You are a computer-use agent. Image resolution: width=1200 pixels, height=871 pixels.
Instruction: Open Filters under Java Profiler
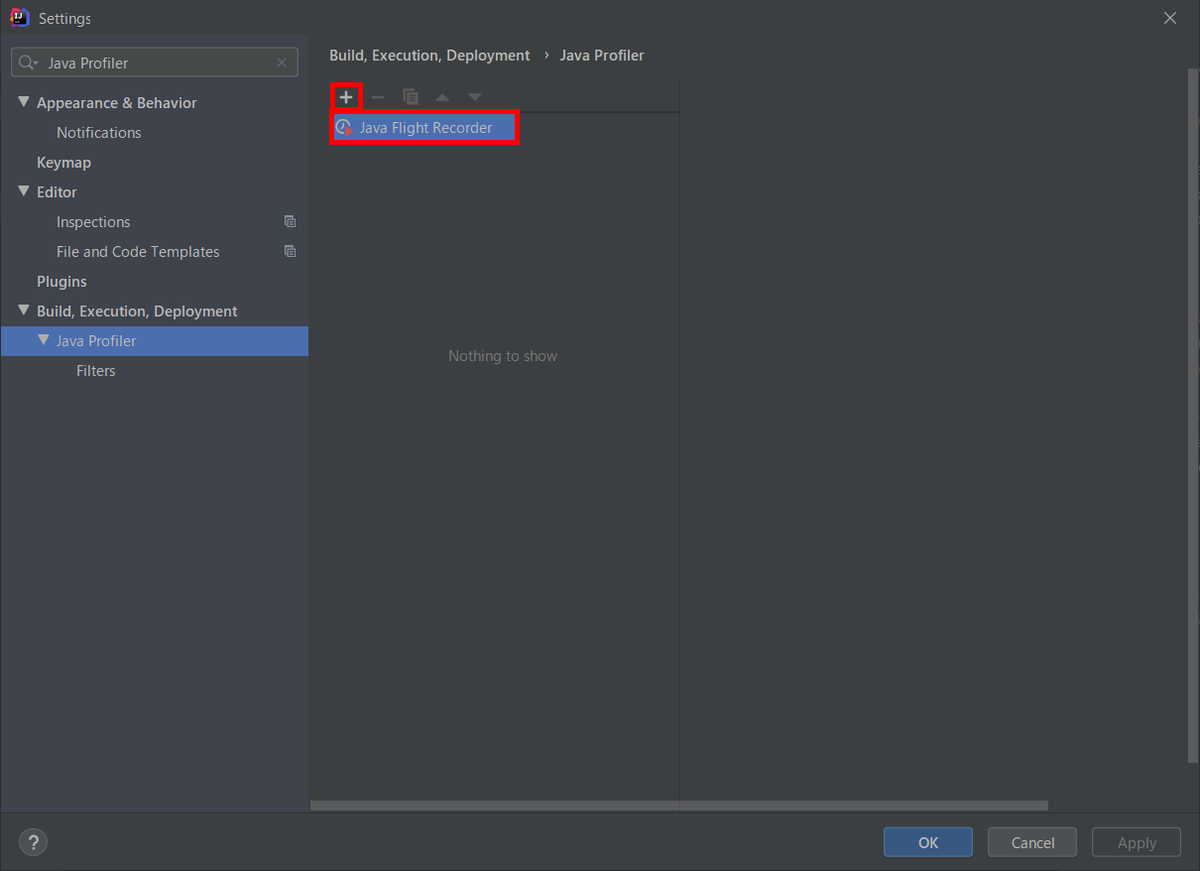pos(96,371)
